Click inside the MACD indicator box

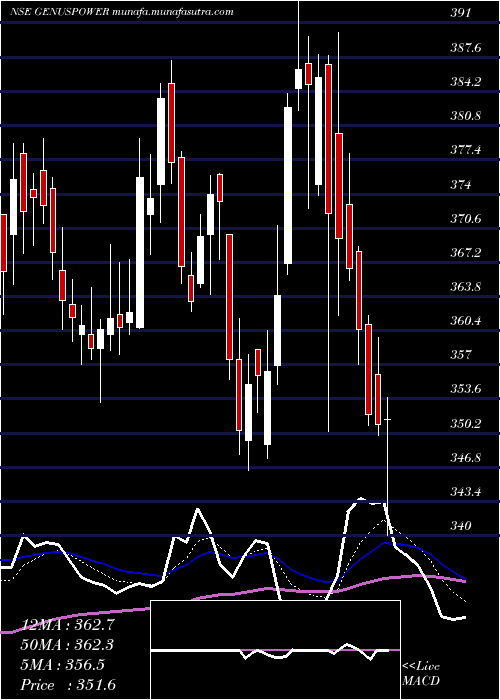[275, 650]
